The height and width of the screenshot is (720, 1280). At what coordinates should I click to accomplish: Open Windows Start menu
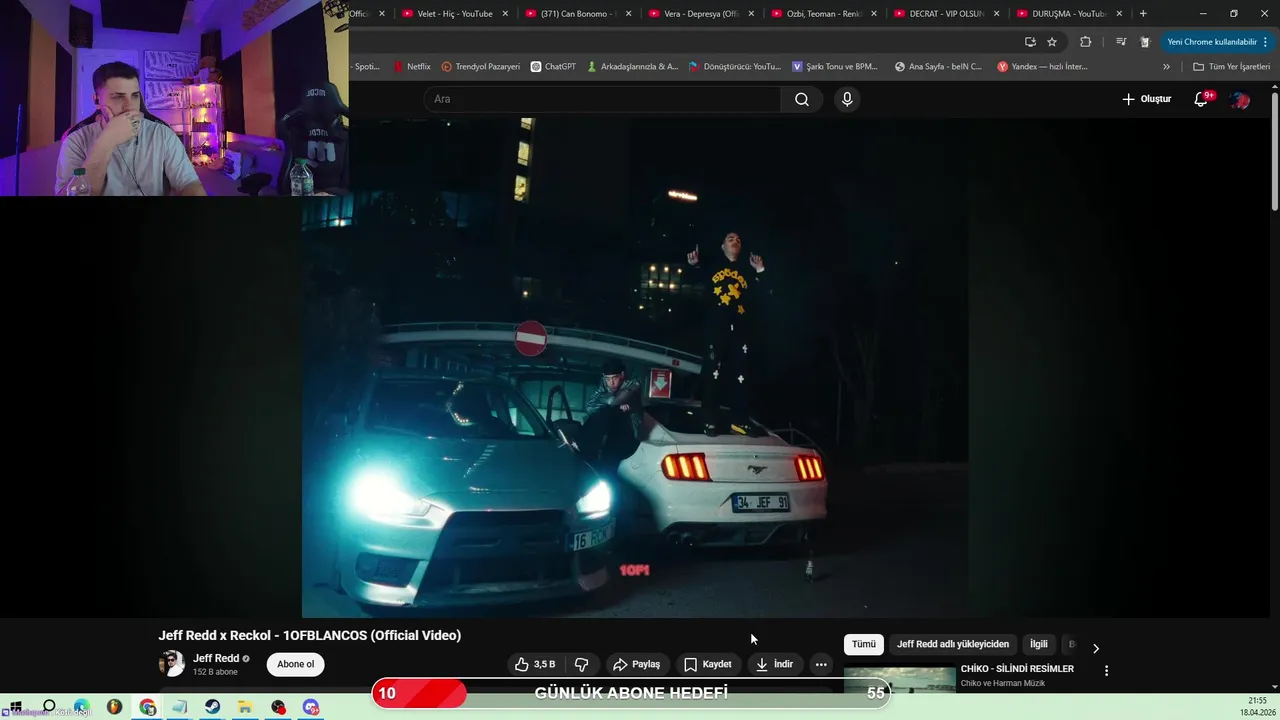[x=15, y=707]
